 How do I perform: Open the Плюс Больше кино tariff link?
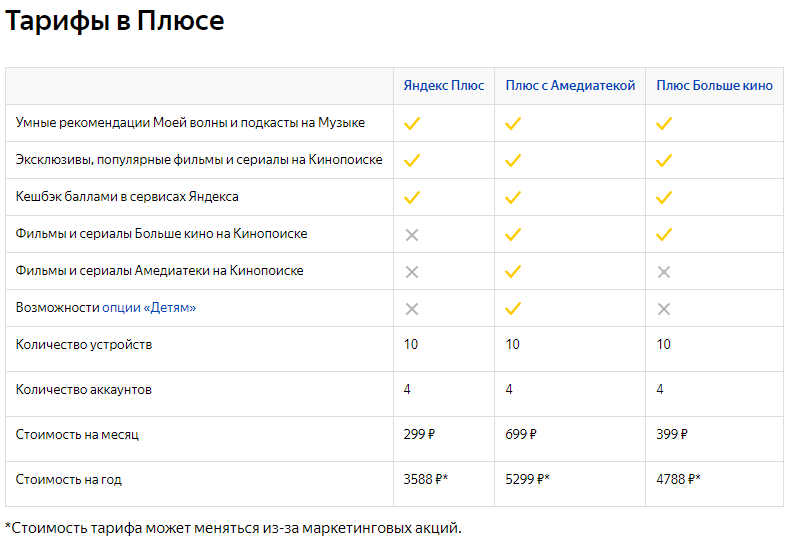714,86
